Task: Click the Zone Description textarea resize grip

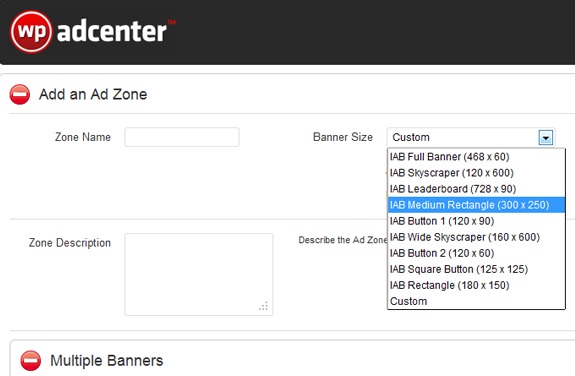Action: click(264, 306)
